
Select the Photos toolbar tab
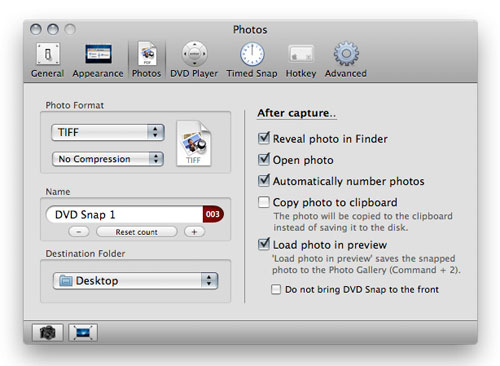click(x=147, y=60)
